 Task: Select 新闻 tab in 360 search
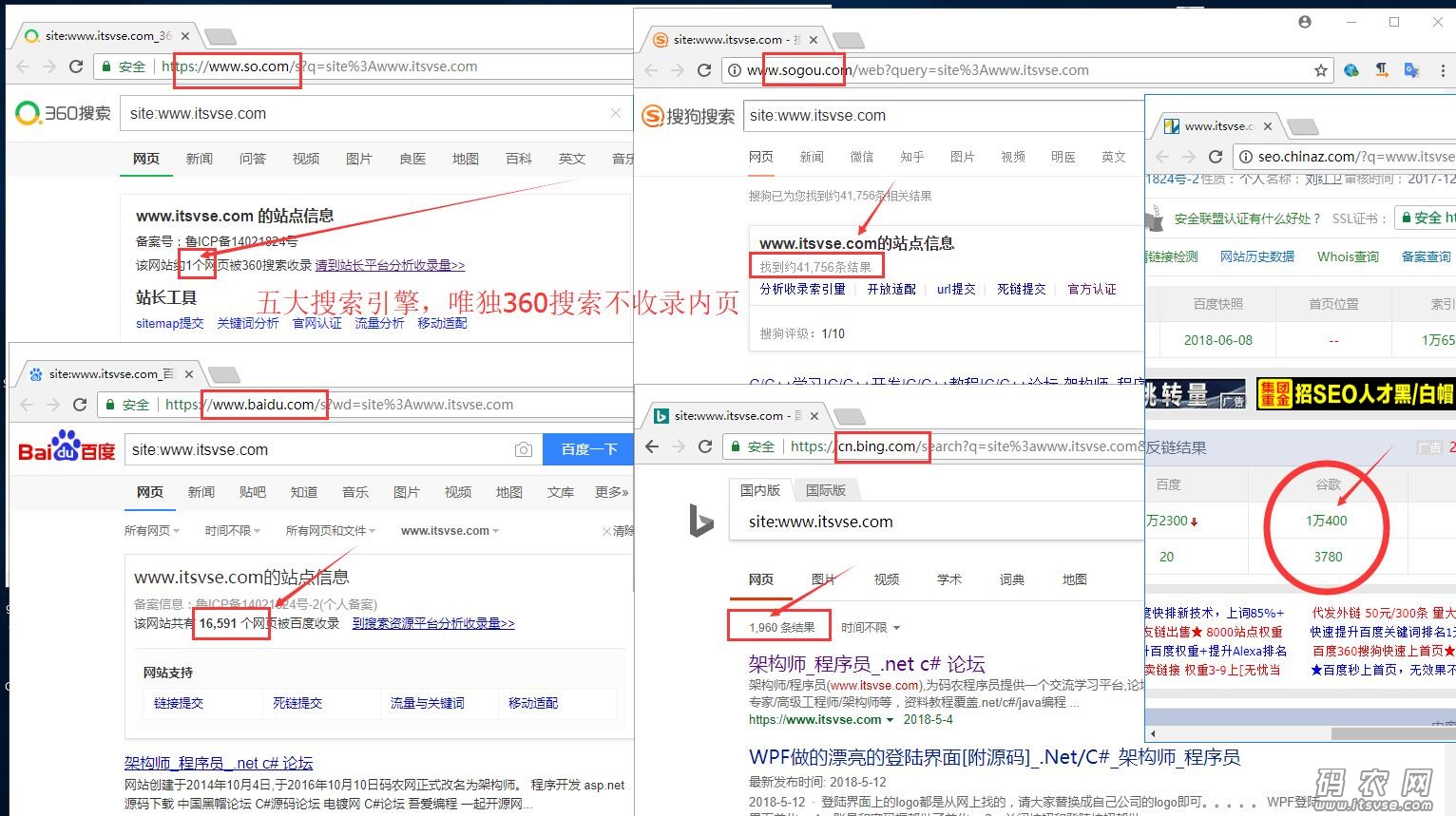200,159
